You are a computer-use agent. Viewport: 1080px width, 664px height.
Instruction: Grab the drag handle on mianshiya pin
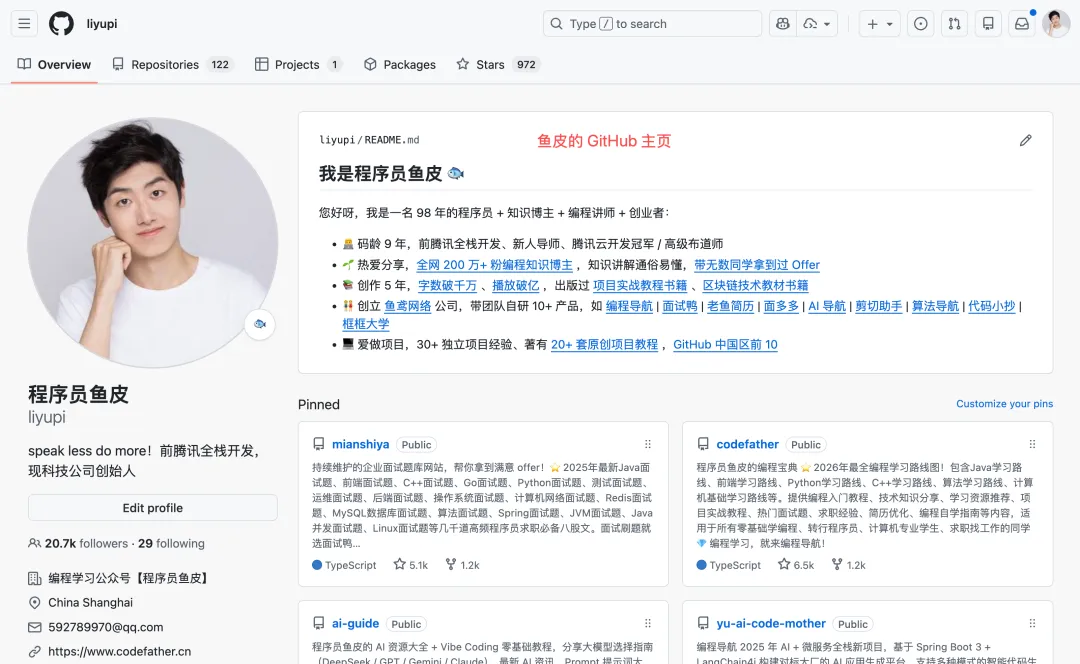tap(648, 444)
